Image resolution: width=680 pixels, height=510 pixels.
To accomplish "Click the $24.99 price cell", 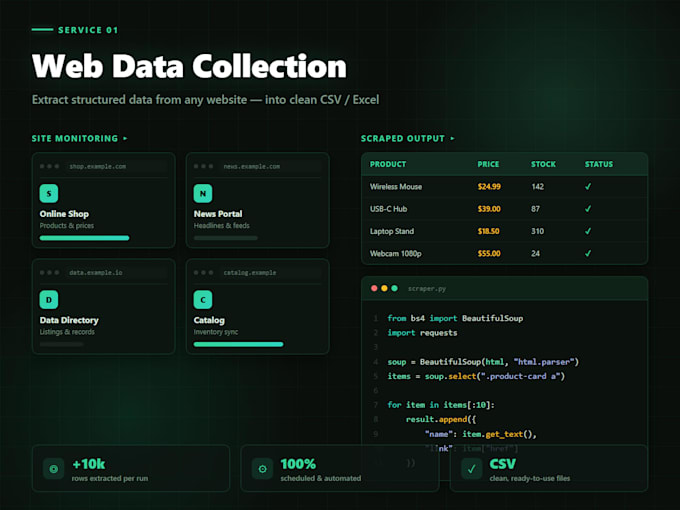I will pyautogui.click(x=489, y=186).
